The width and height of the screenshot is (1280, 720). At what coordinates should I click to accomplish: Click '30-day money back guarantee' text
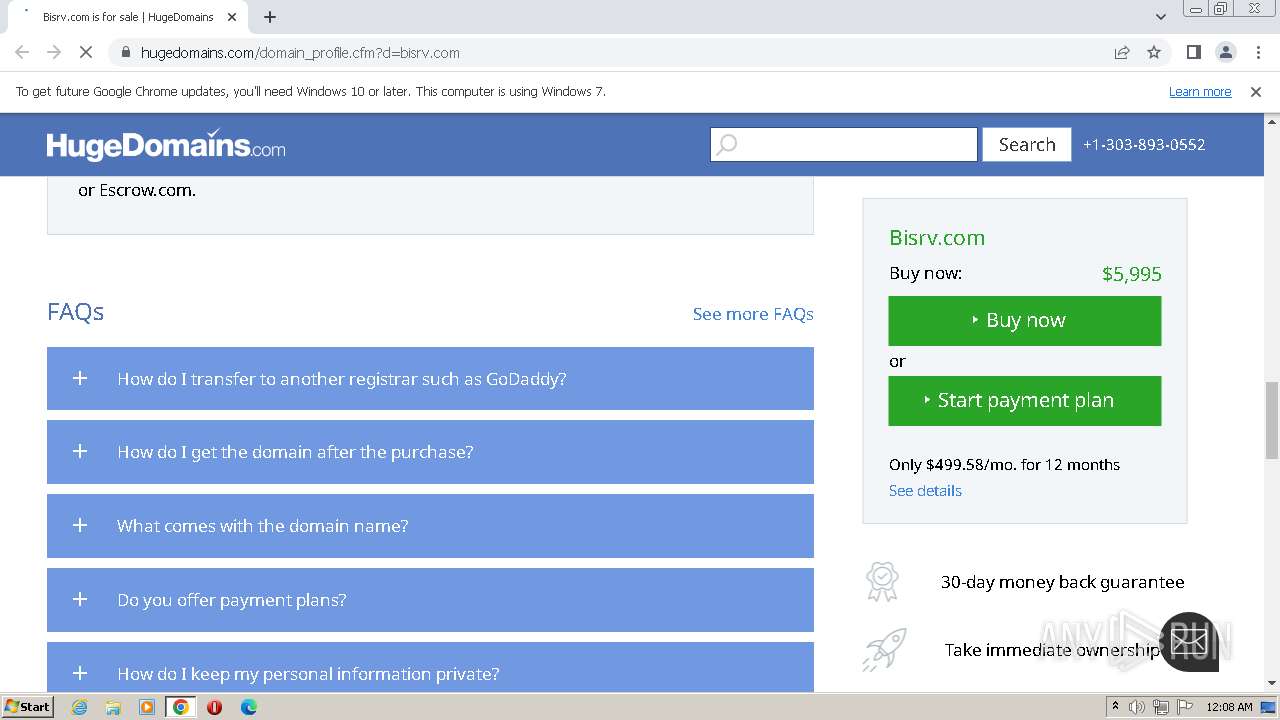(1062, 582)
